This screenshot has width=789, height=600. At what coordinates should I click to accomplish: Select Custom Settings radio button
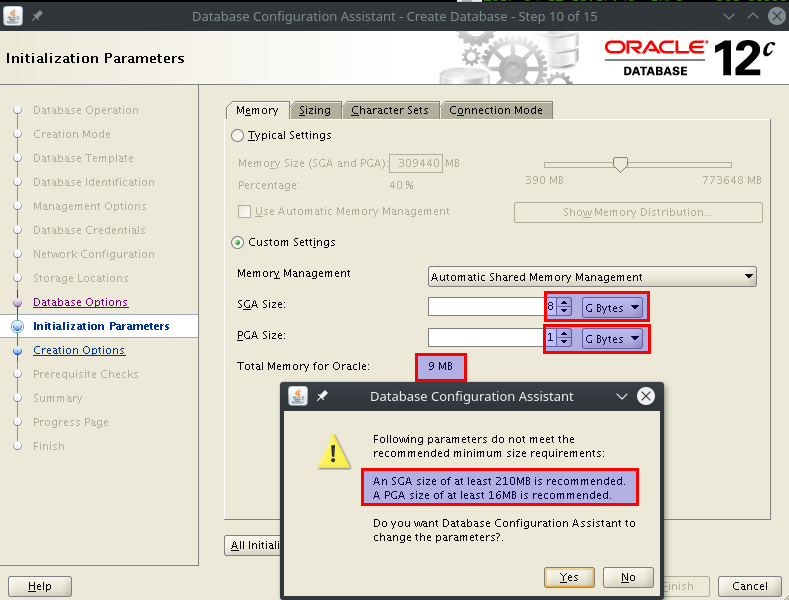click(238, 243)
